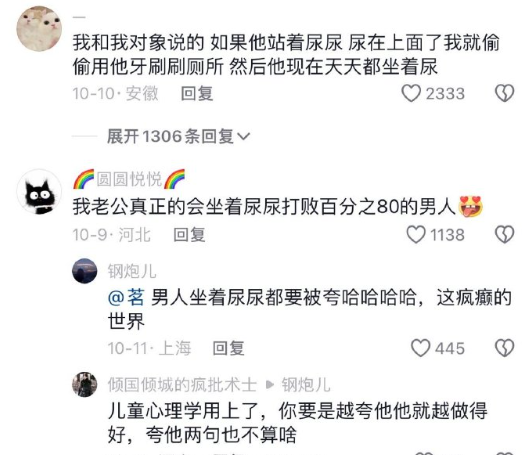Like the comment with 2333 likes
529x455 pixels.
click(411, 93)
